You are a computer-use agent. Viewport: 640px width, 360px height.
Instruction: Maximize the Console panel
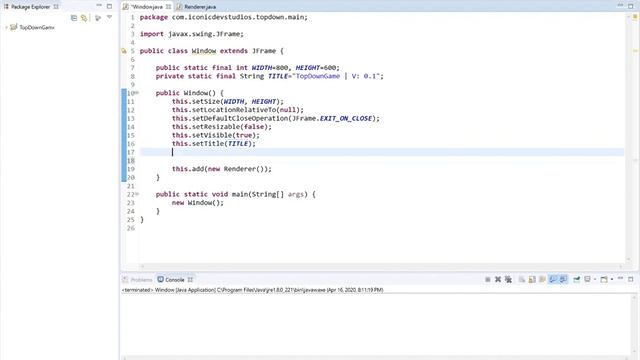click(x=631, y=280)
